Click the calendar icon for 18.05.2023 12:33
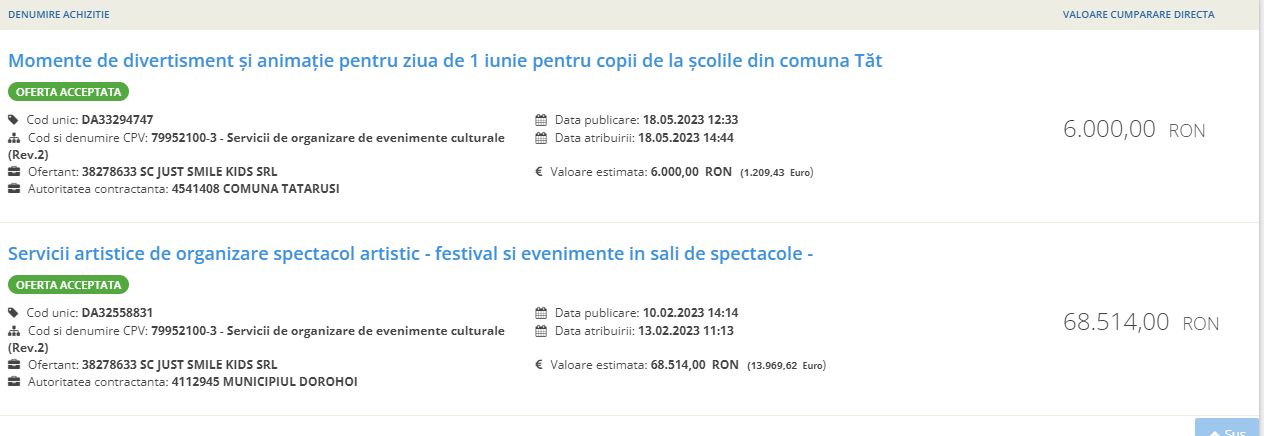Screen dimensions: 1264x436 pyautogui.click(x=542, y=120)
